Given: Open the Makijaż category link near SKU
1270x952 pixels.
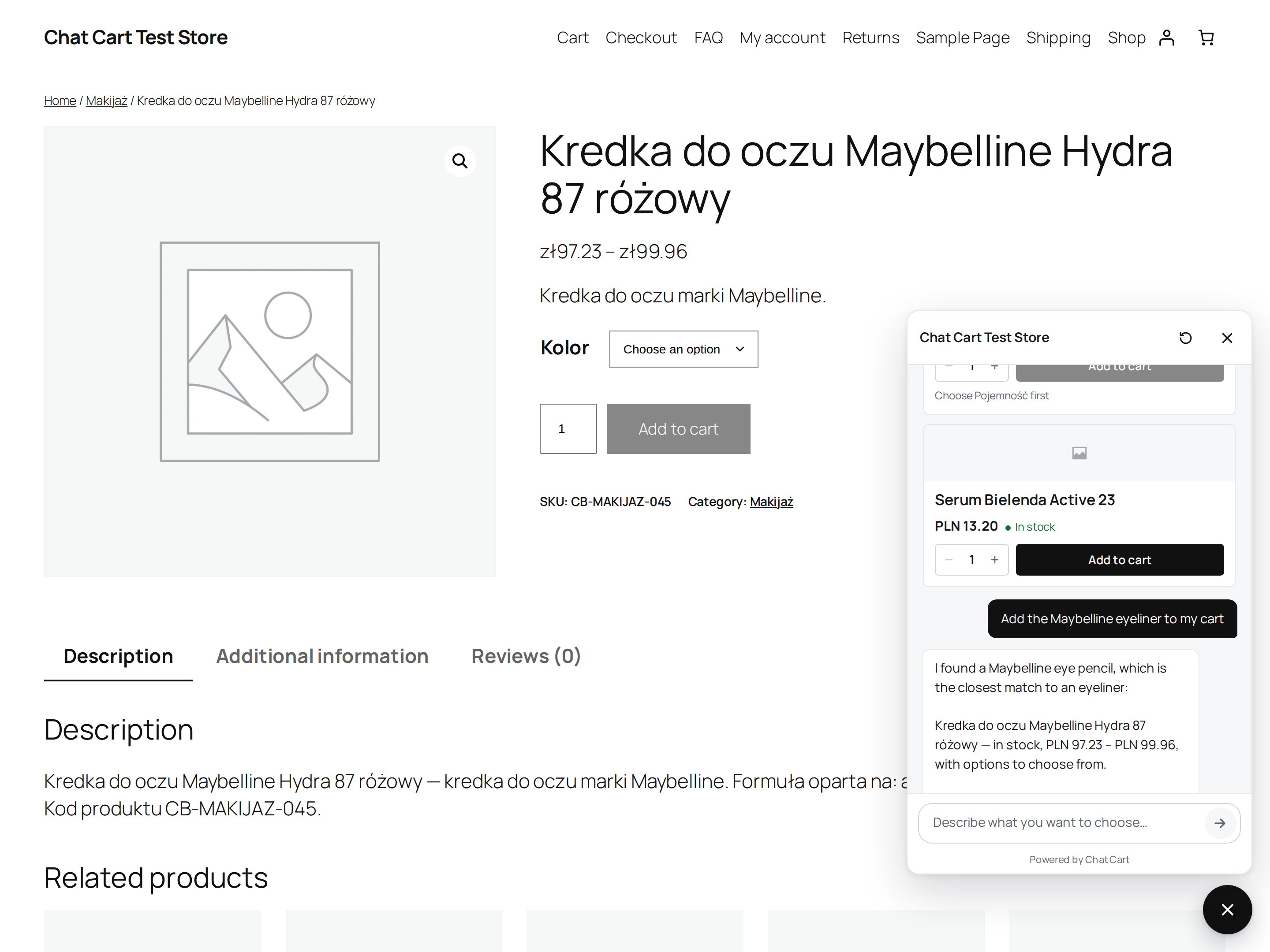Looking at the screenshot, I should [771, 502].
